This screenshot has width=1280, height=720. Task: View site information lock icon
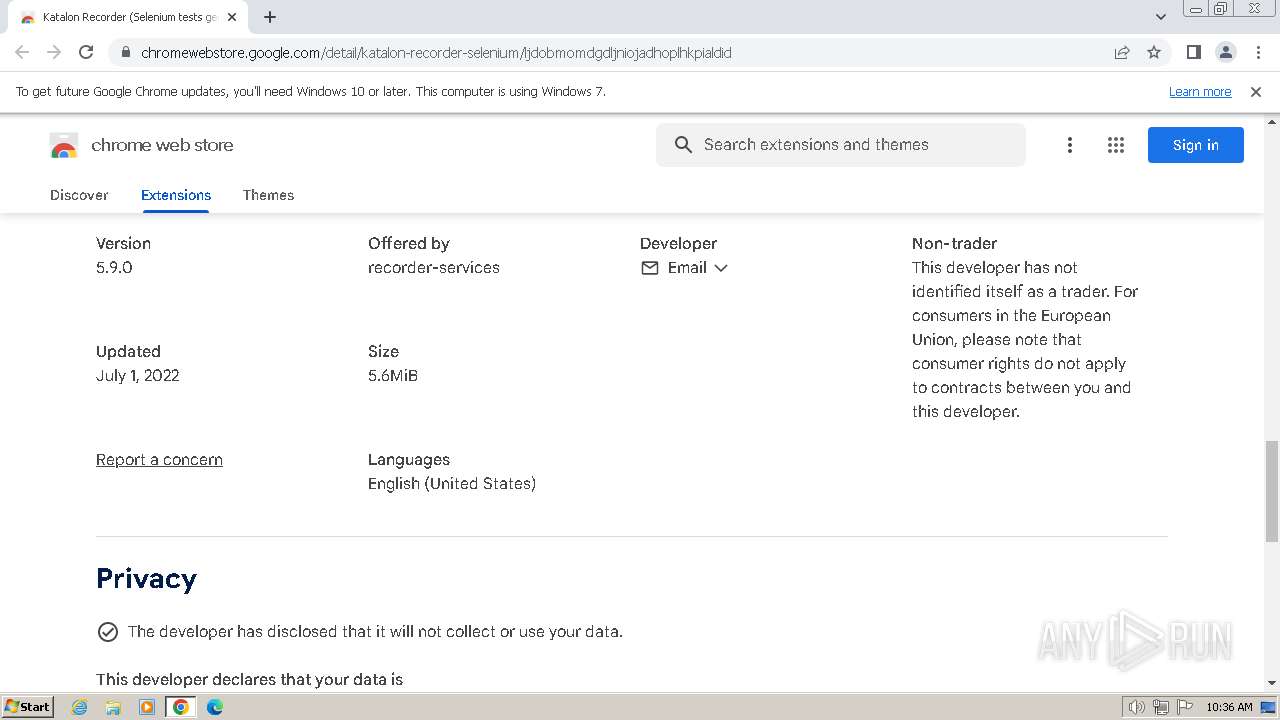(x=125, y=52)
